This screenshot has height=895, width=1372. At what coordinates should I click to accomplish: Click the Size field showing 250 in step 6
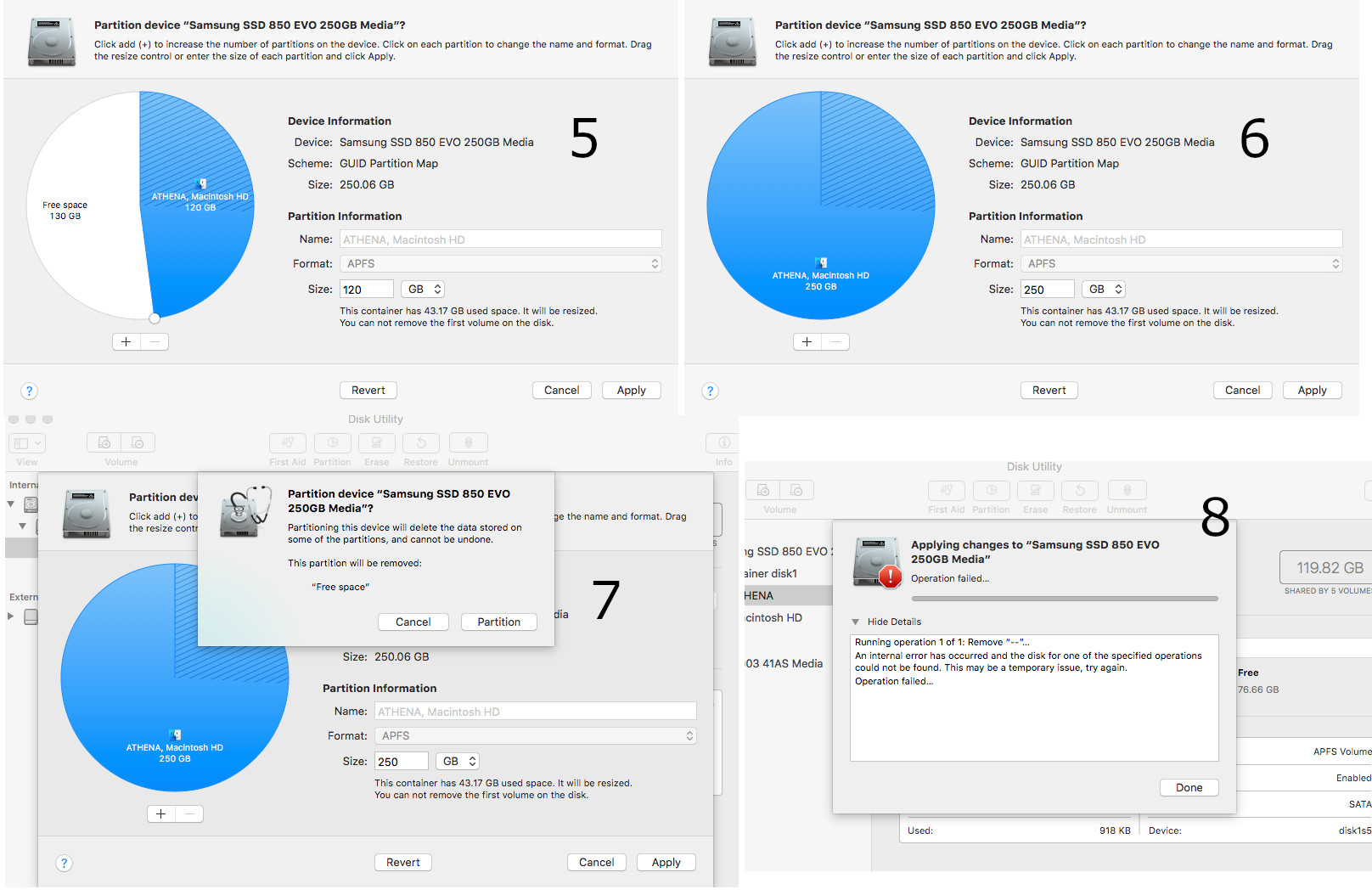(x=1048, y=290)
